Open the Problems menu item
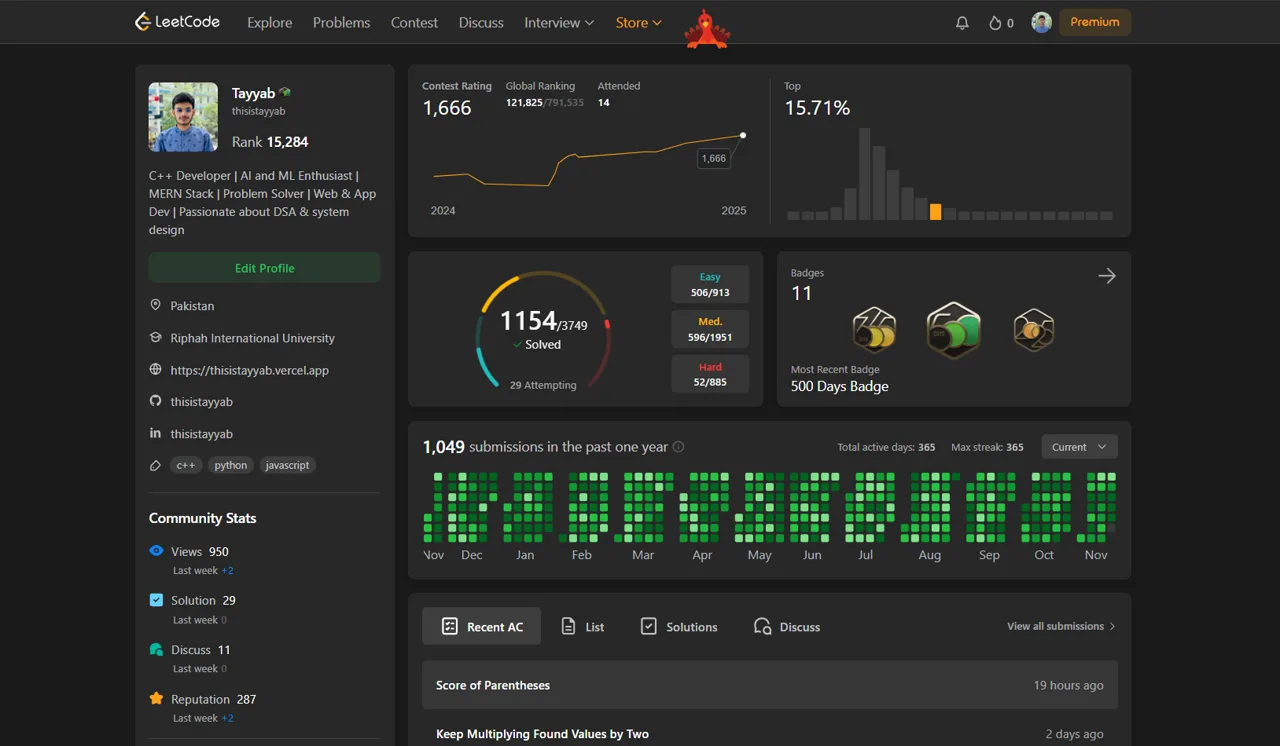The width and height of the screenshot is (1280, 746). point(341,22)
